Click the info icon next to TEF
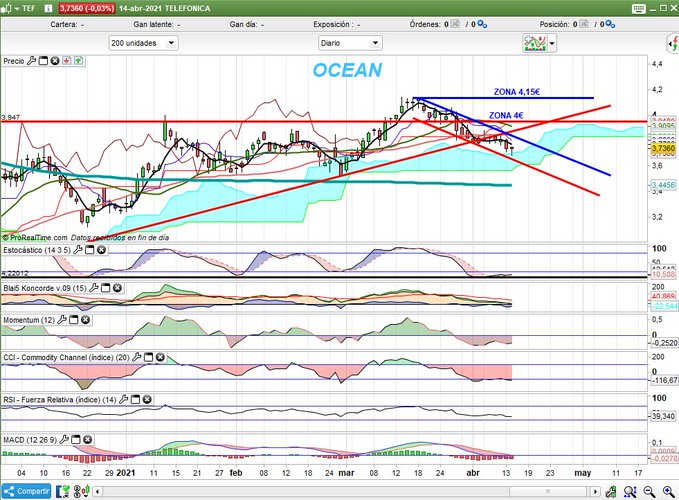679x500 pixels. 48,8
